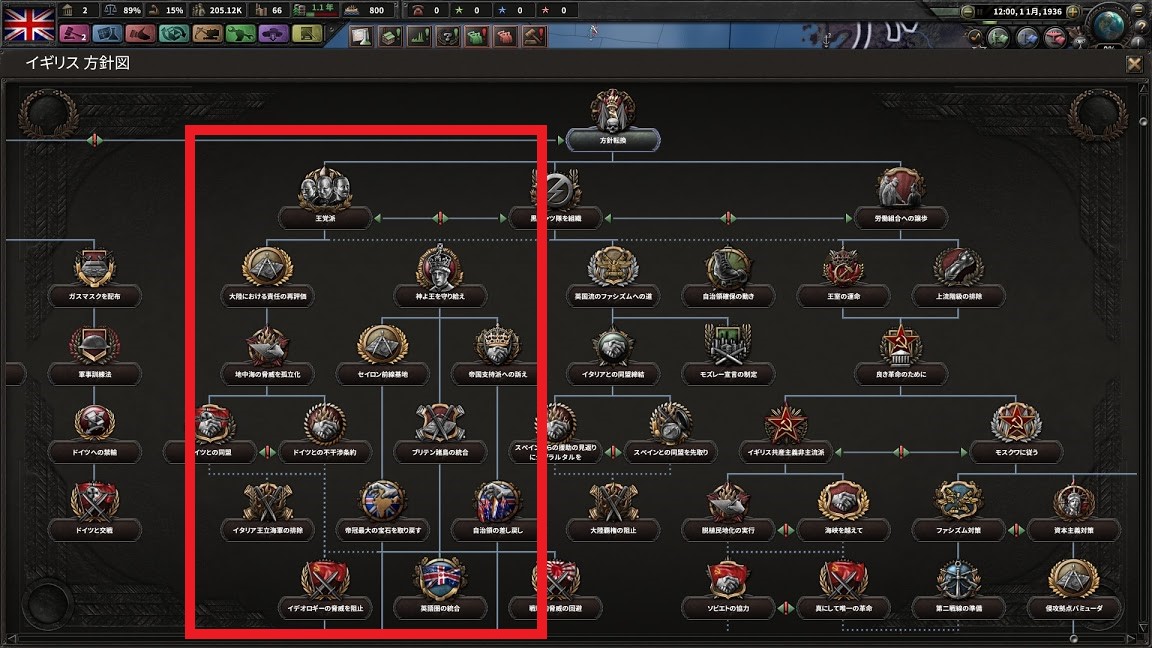This screenshot has height=648, width=1152.
Task: Click the war support 15% indicator
Action: tap(166, 10)
